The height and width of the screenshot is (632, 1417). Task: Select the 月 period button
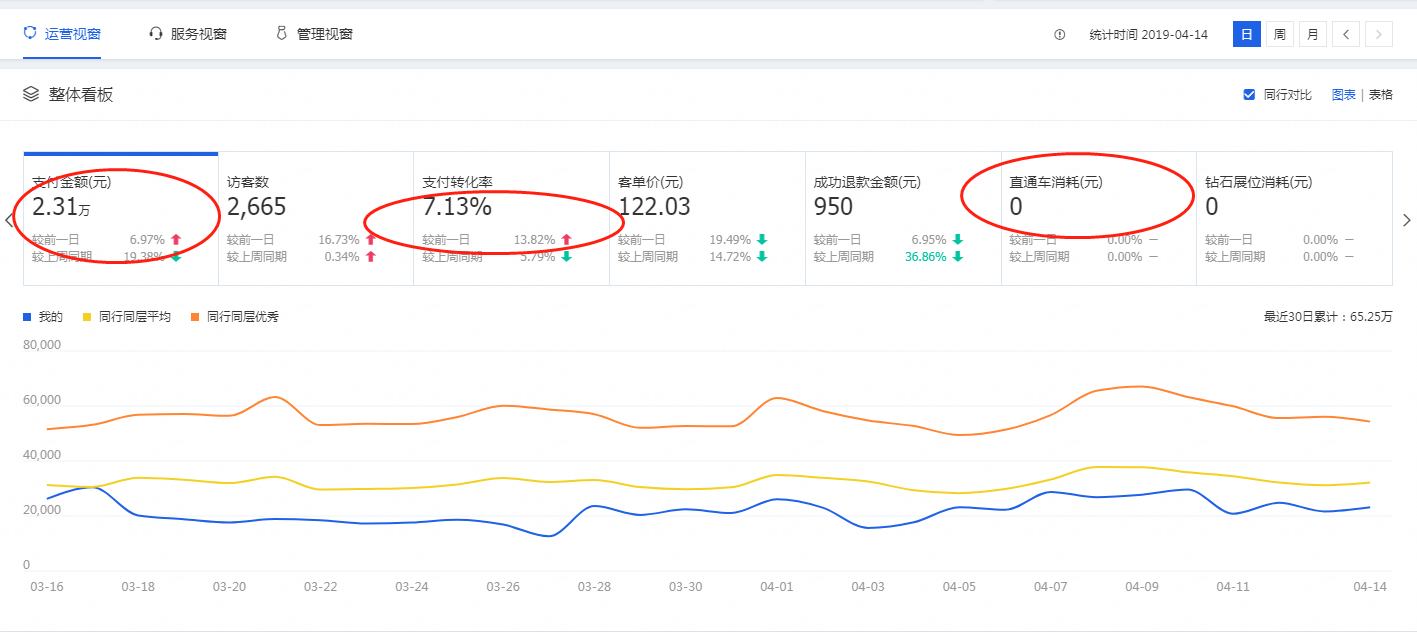pyautogui.click(x=1312, y=34)
